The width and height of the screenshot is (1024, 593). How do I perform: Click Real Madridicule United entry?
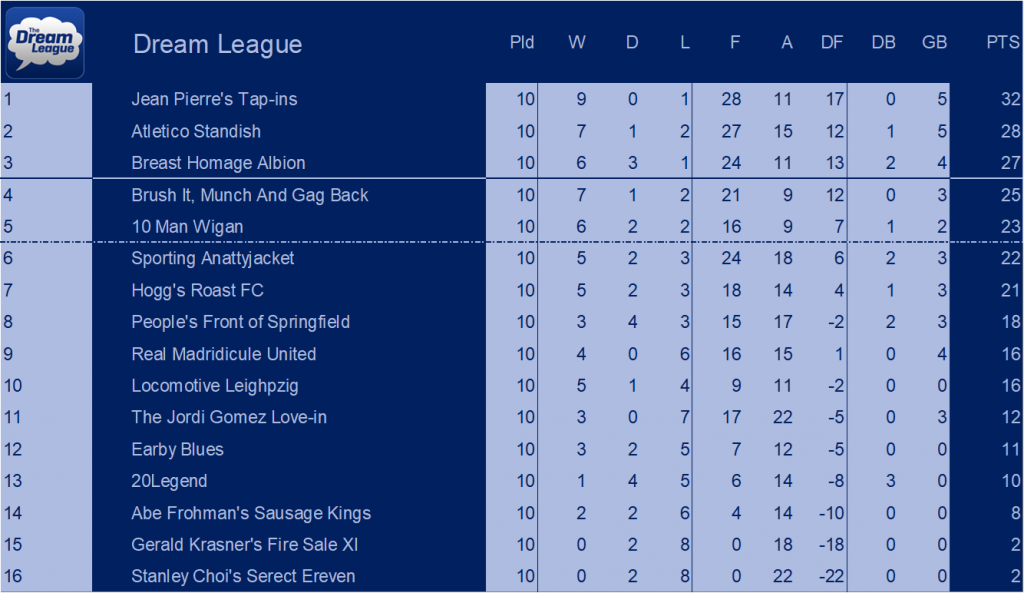pos(223,354)
